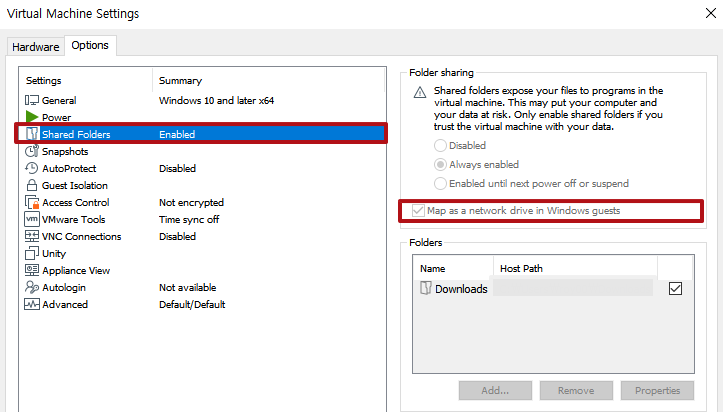Viewport: 723px width, 412px height.
Task: Click the General monitor icon
Action: (32, 100)
